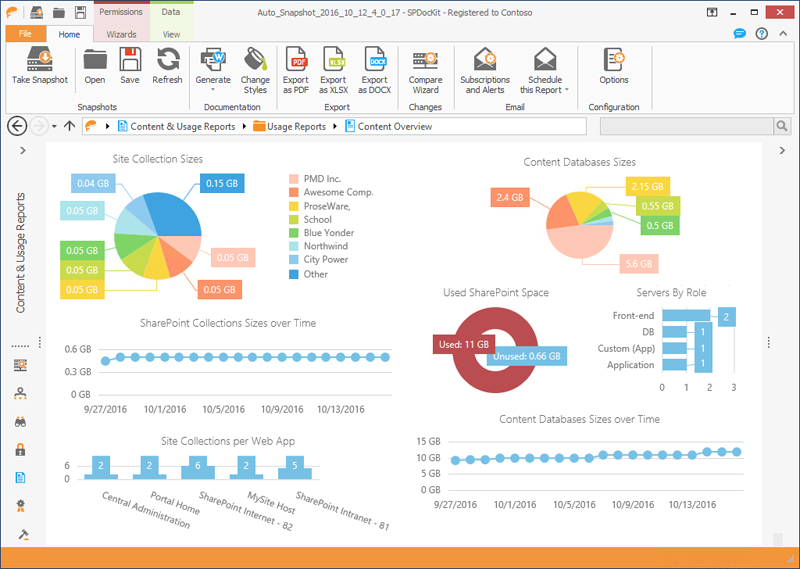The width and height of the screenshot is (800, 569).
Task: Click the quick access snapshot icon
Action: pos(37,12)
